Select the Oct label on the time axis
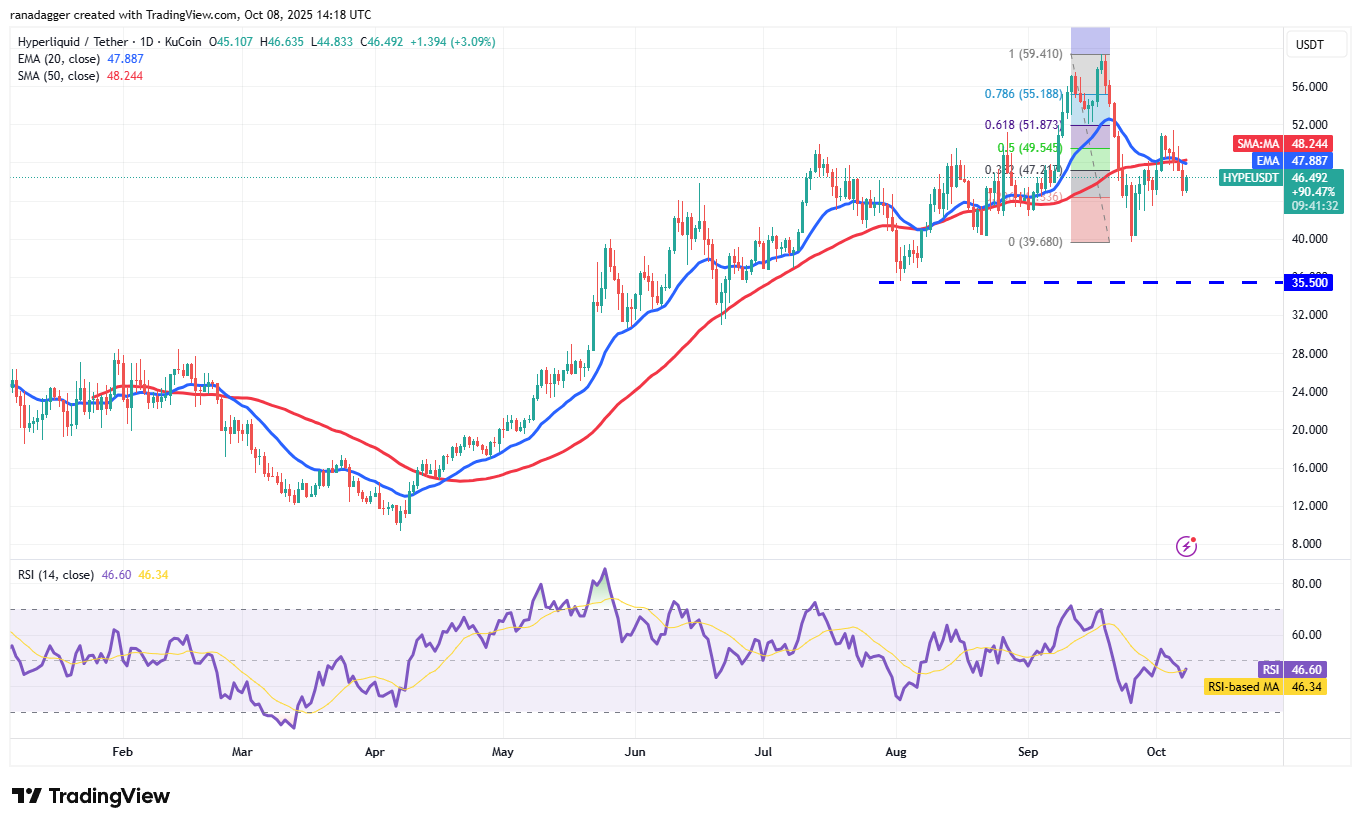This screenshot has width=1361, height=826. tap(1156, 752)
